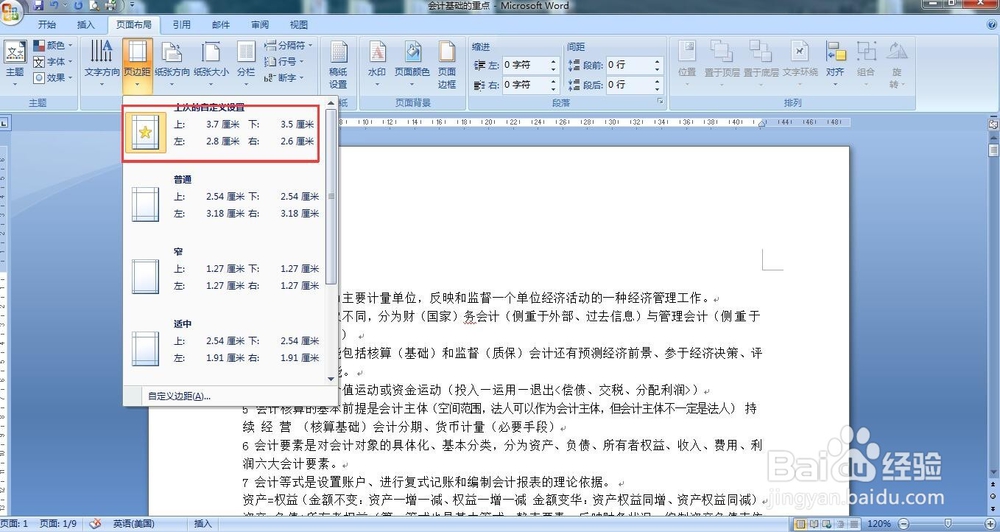
Task: Click the margins gallery scrollbar down arrow
Action: point(331,378)
